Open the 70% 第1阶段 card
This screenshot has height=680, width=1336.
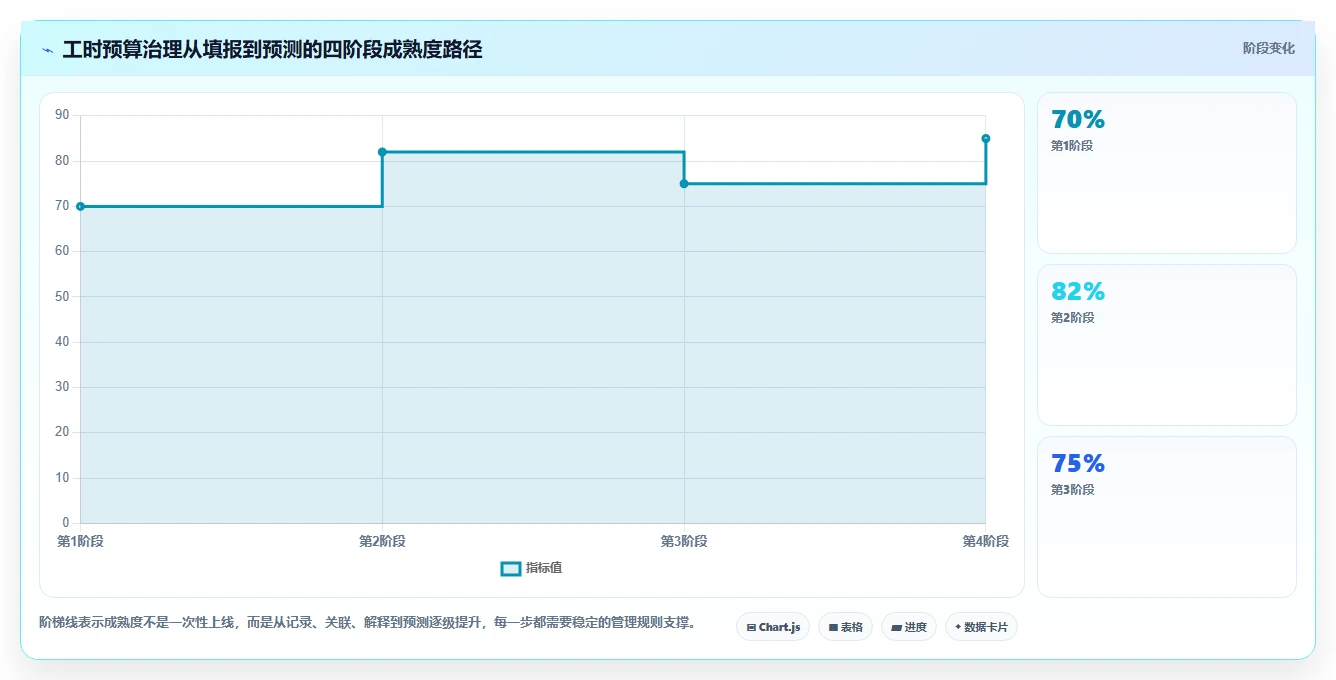tap(1167, 173)
